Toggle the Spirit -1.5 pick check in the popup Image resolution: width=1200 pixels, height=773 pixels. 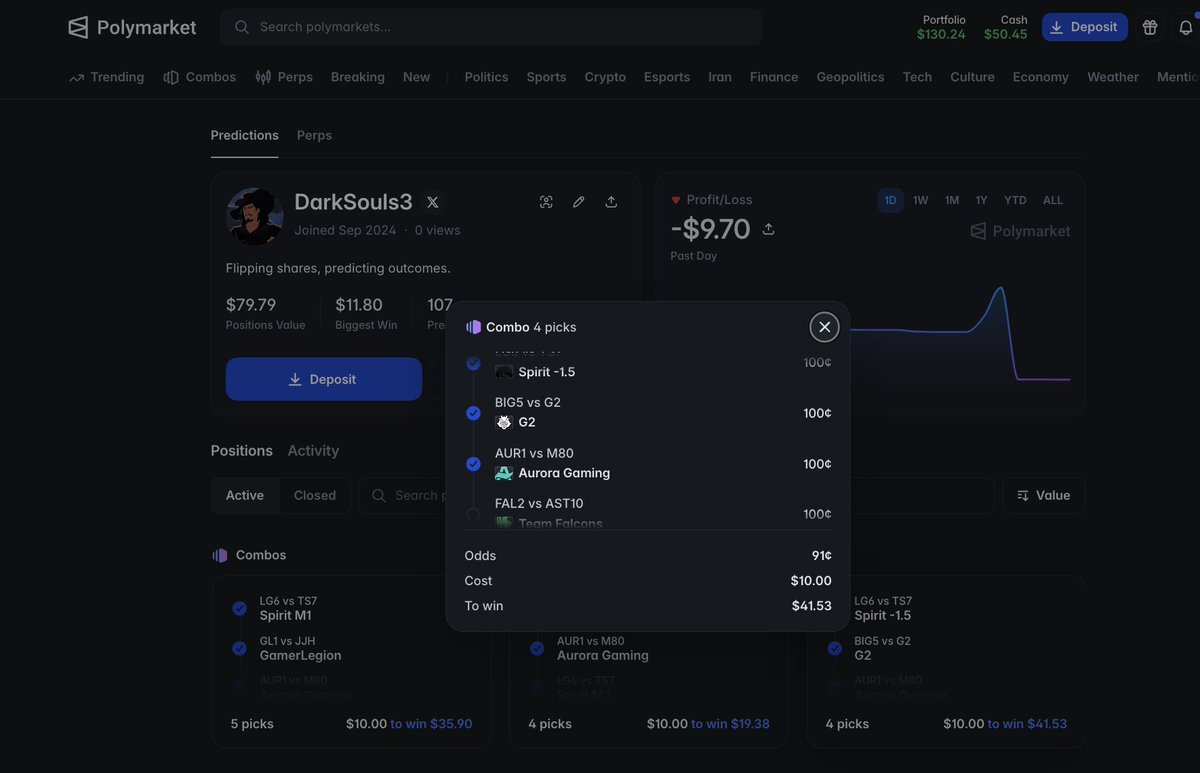pyautogui.click(x=473, y=363)
